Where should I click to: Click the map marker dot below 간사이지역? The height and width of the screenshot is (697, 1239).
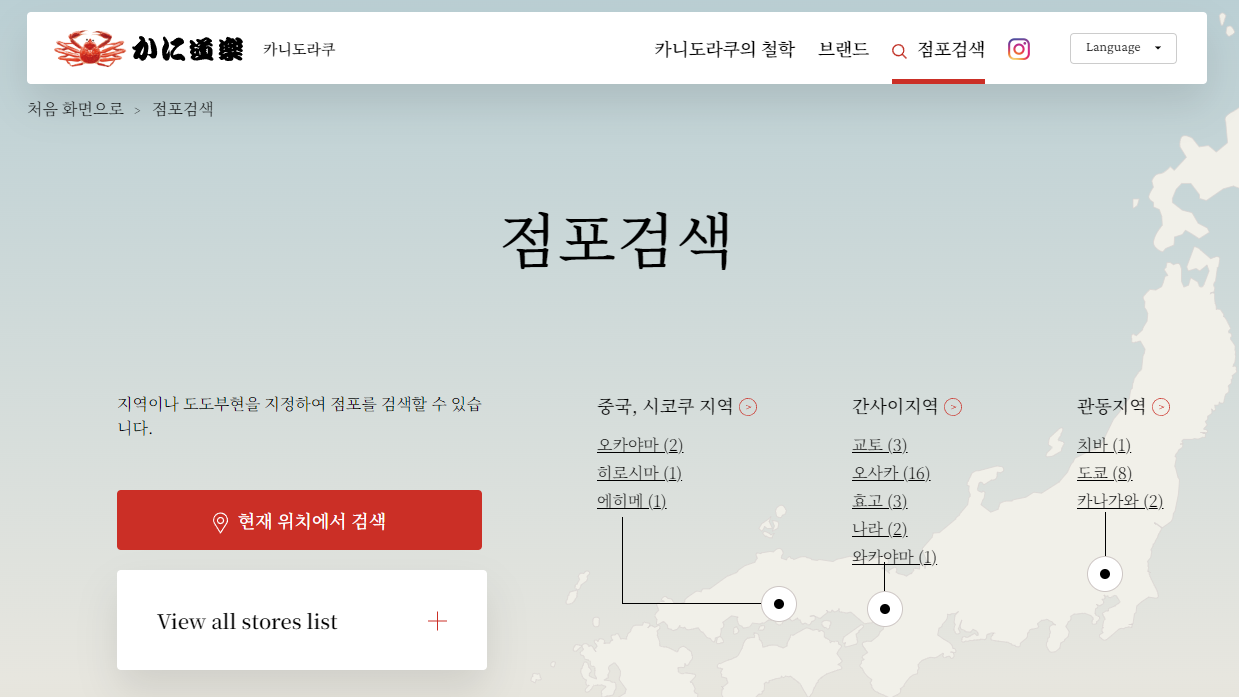coord(884,607)
